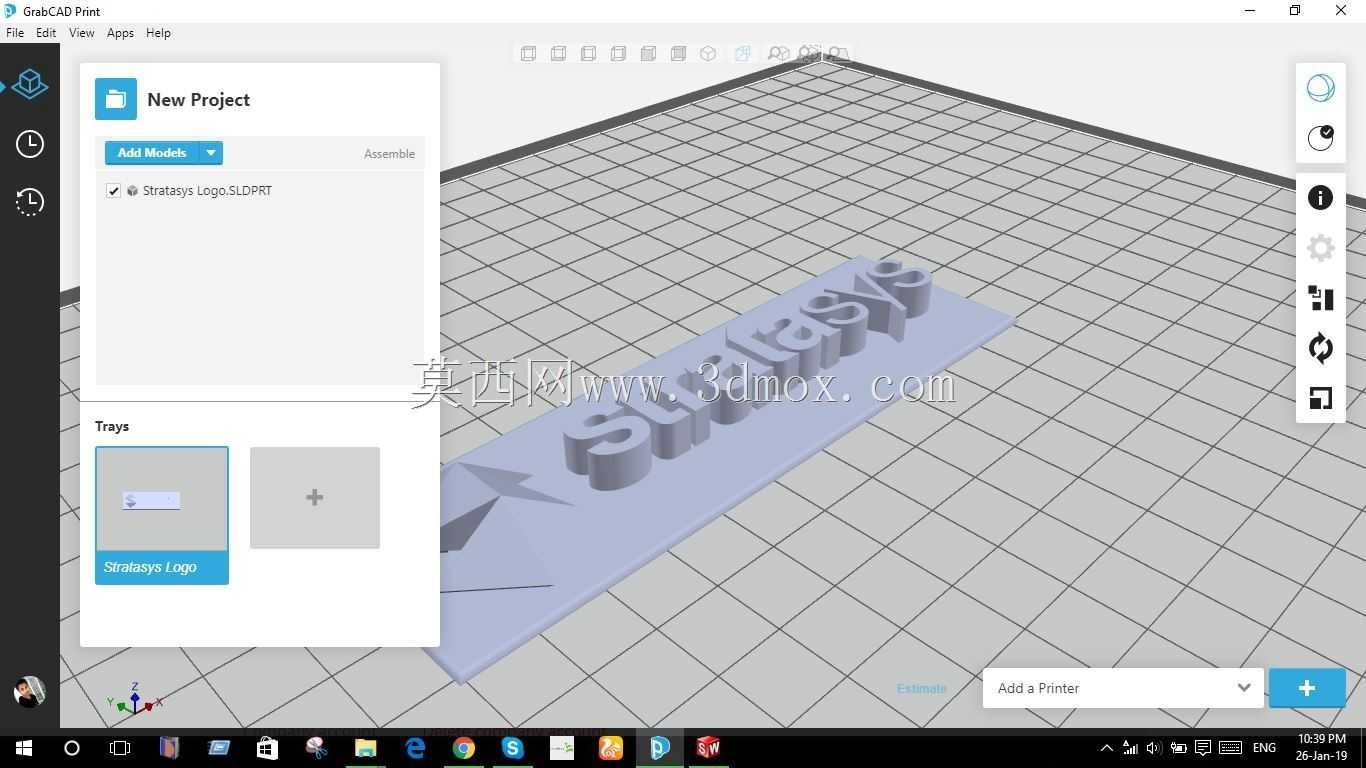The width and height of the screenshot is (1366, 768).
Task: Open the Edit menu
Action: [46, 33]
